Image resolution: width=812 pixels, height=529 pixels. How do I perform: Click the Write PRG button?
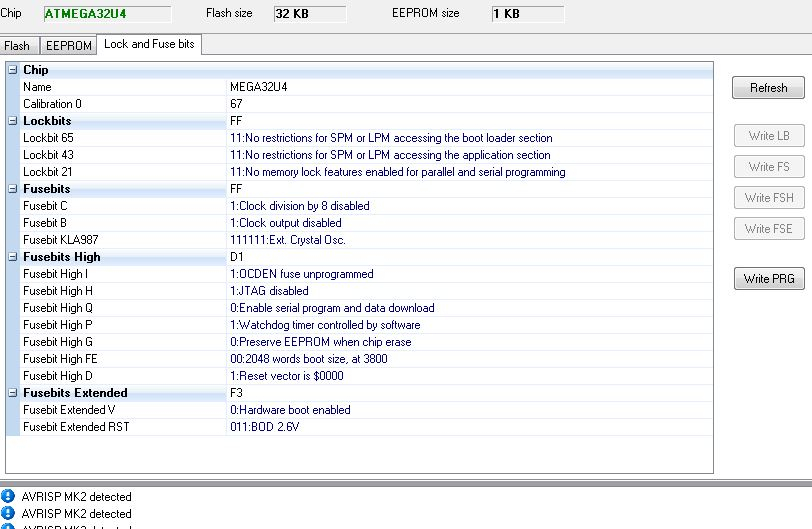point(769,278)
